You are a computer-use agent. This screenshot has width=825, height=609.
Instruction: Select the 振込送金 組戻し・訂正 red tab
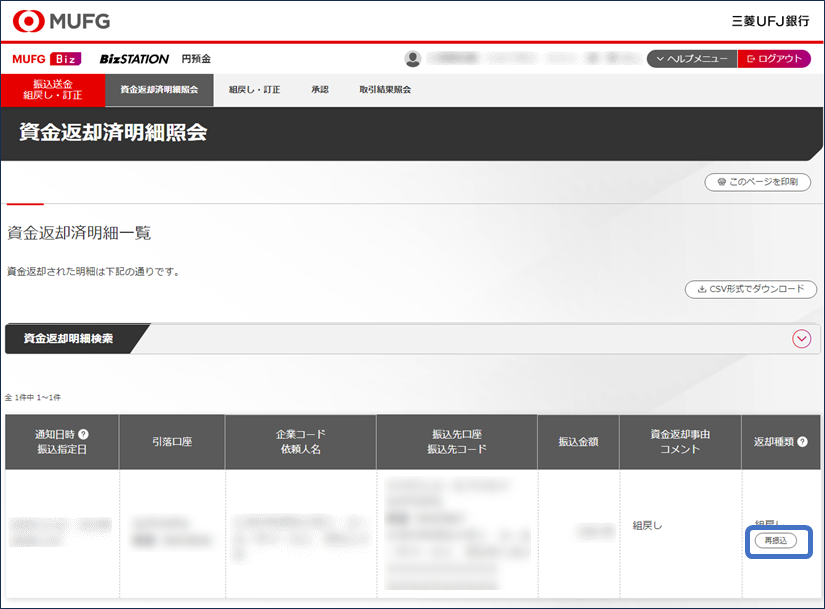pos(53,90)
